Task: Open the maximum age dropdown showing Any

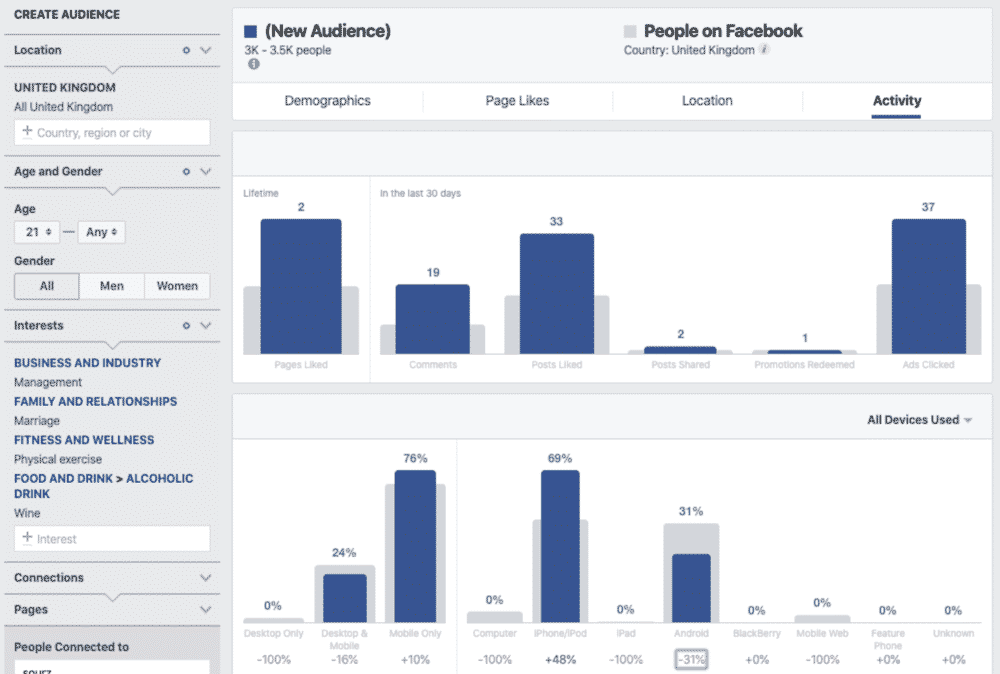Action: (x=101, y=232)
